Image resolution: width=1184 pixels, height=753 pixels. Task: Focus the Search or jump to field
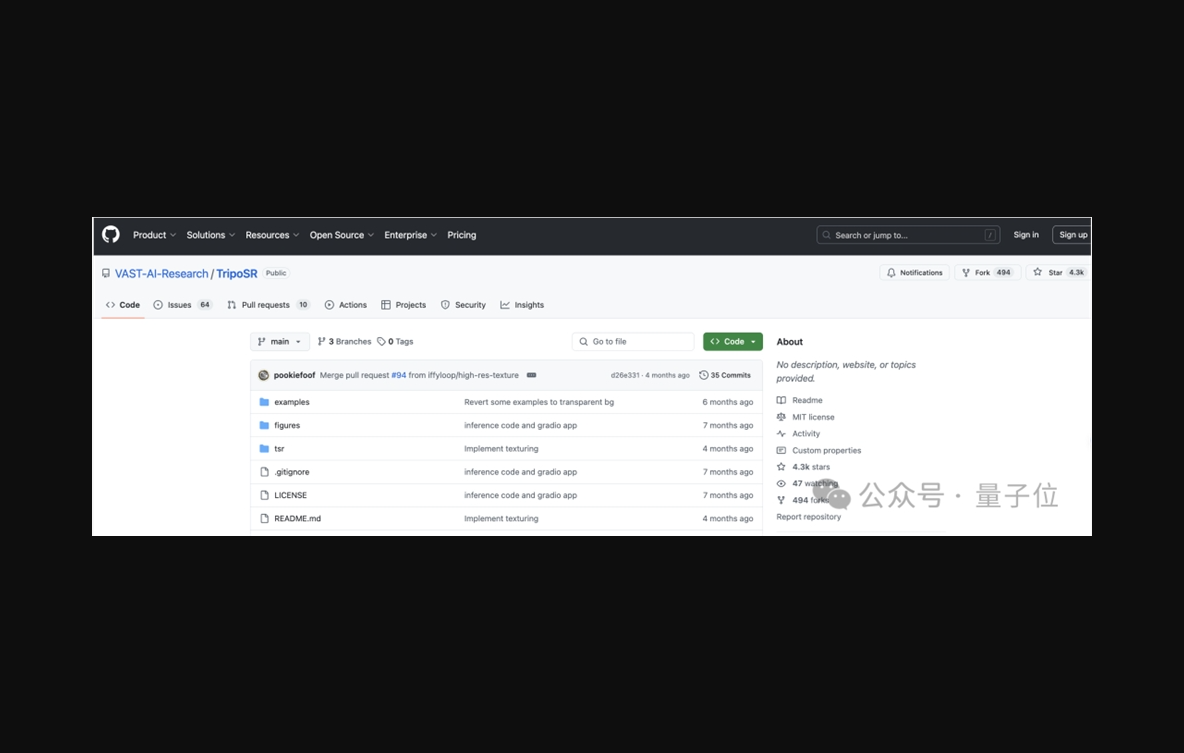coord(908,235)
